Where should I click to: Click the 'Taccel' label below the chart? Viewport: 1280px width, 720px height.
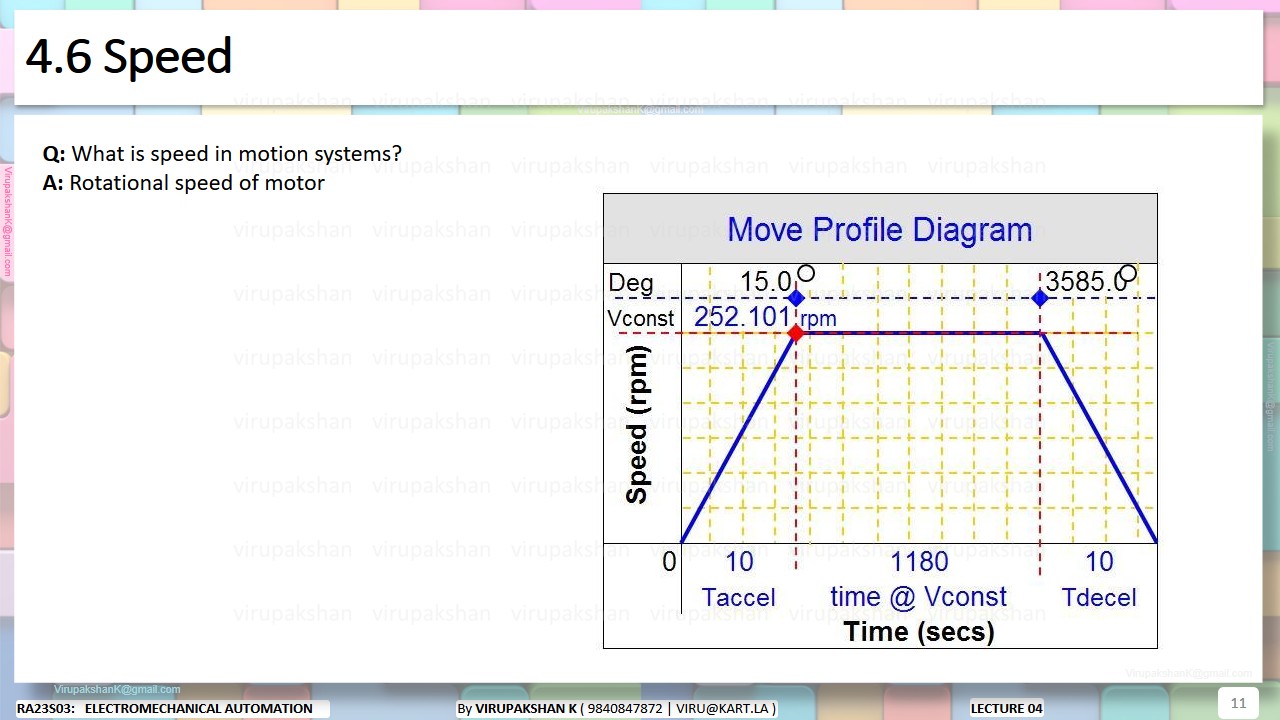tap(738, 598)
